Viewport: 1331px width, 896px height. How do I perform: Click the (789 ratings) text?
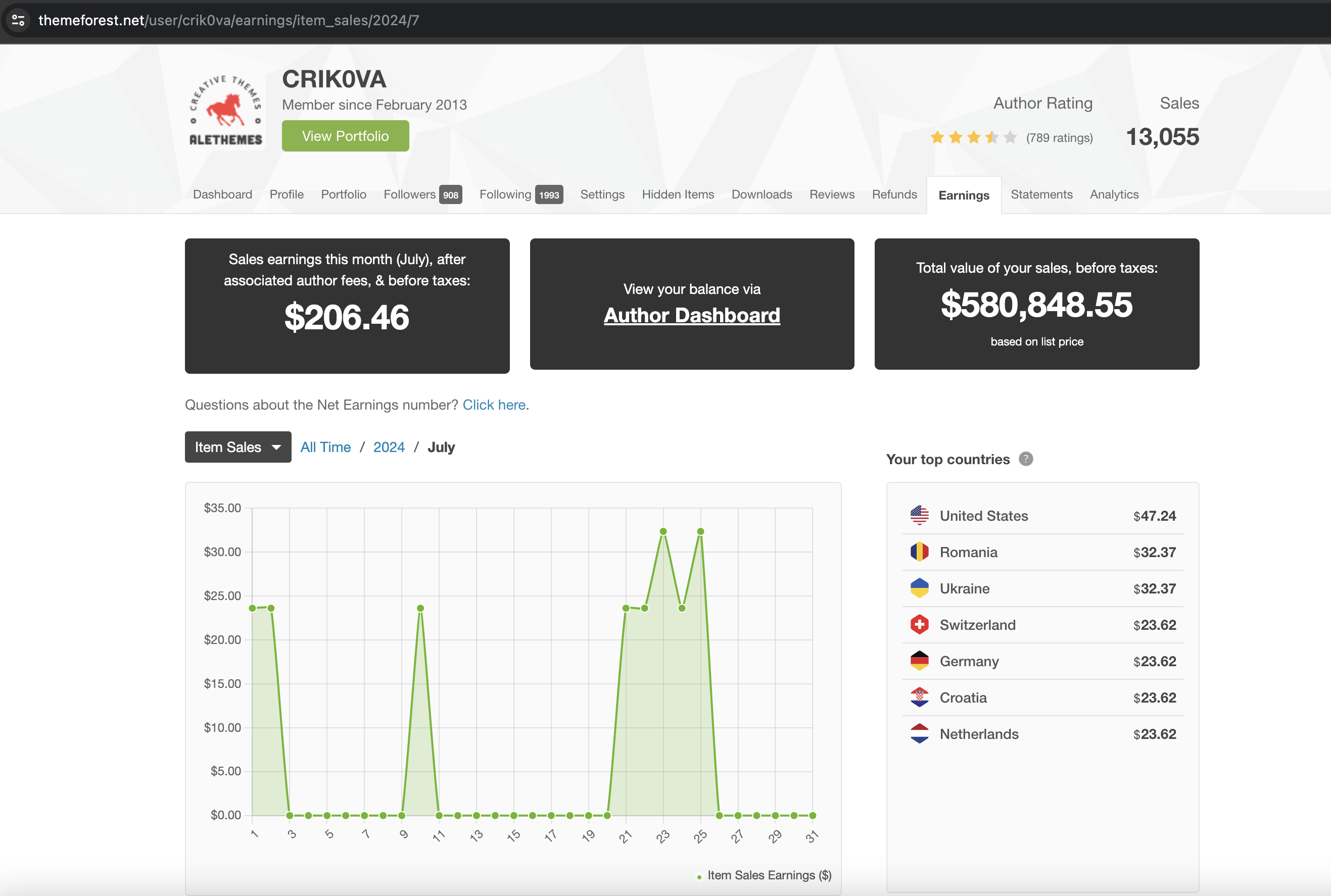point(1059,138)
